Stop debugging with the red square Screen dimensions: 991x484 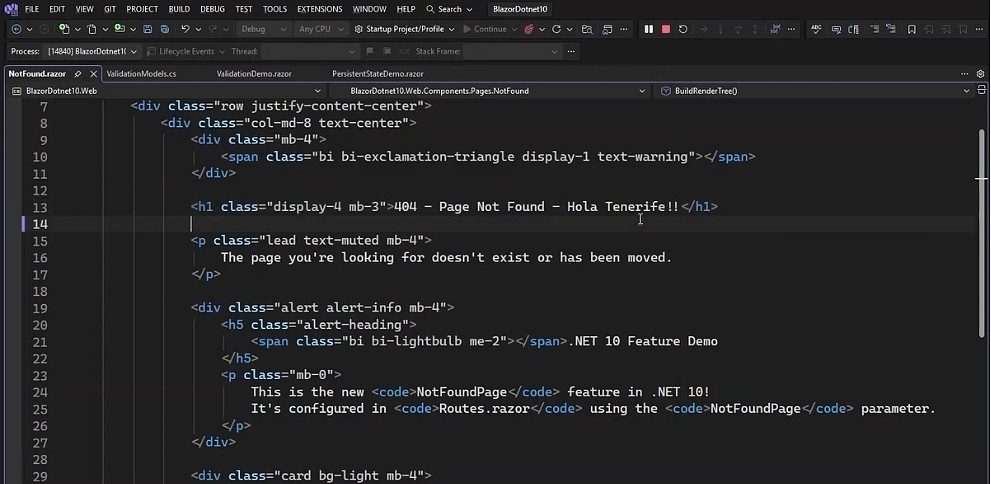pyautogui.click(x=666, y=29)
